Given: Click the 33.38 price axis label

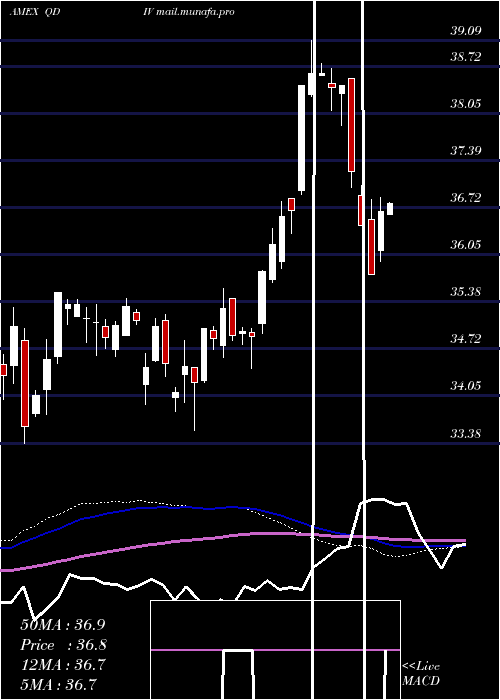Looking at the screenshot, I should pyautogui.click(x=466, y=433).
